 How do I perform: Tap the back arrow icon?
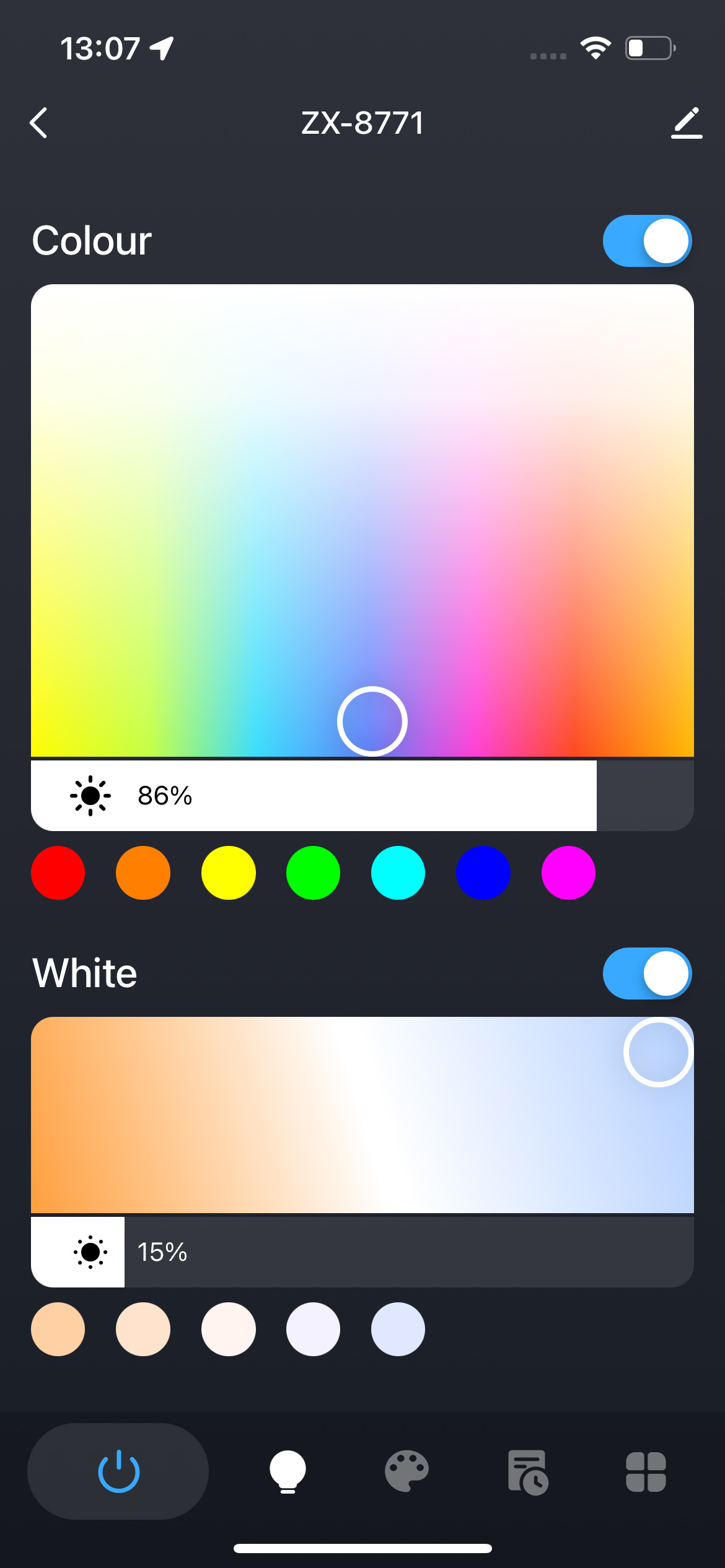pos(39,123)
